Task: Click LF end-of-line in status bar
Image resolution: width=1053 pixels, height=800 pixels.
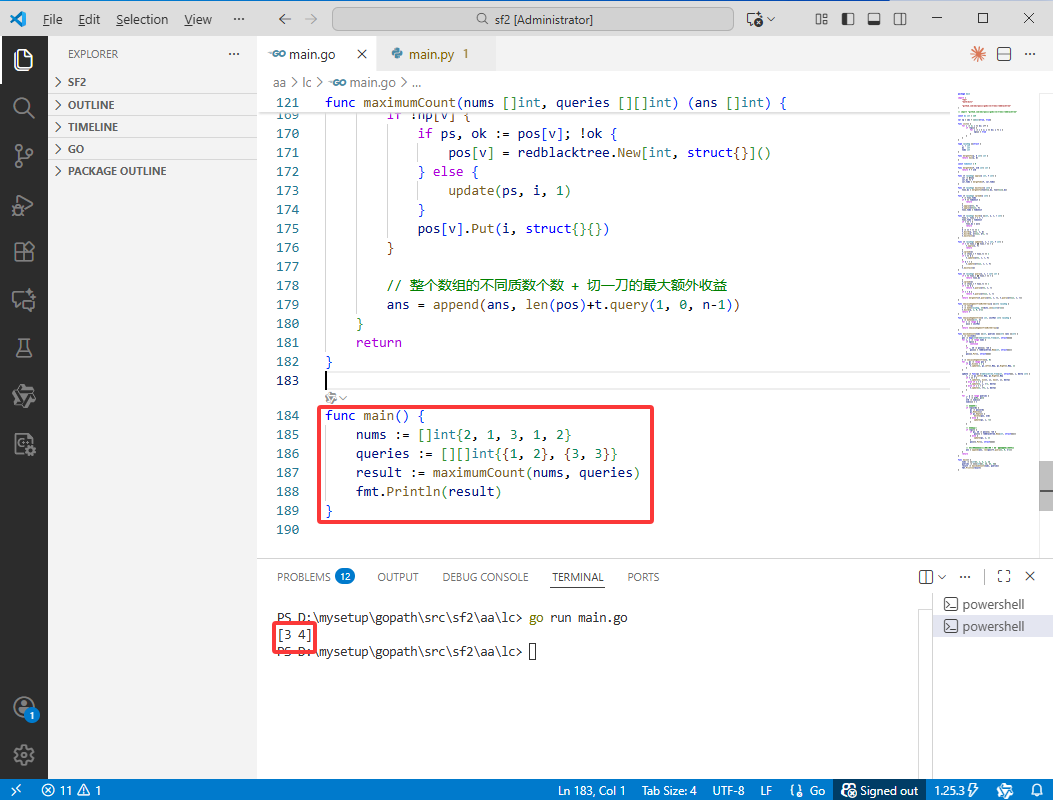Action: (766, 790)
